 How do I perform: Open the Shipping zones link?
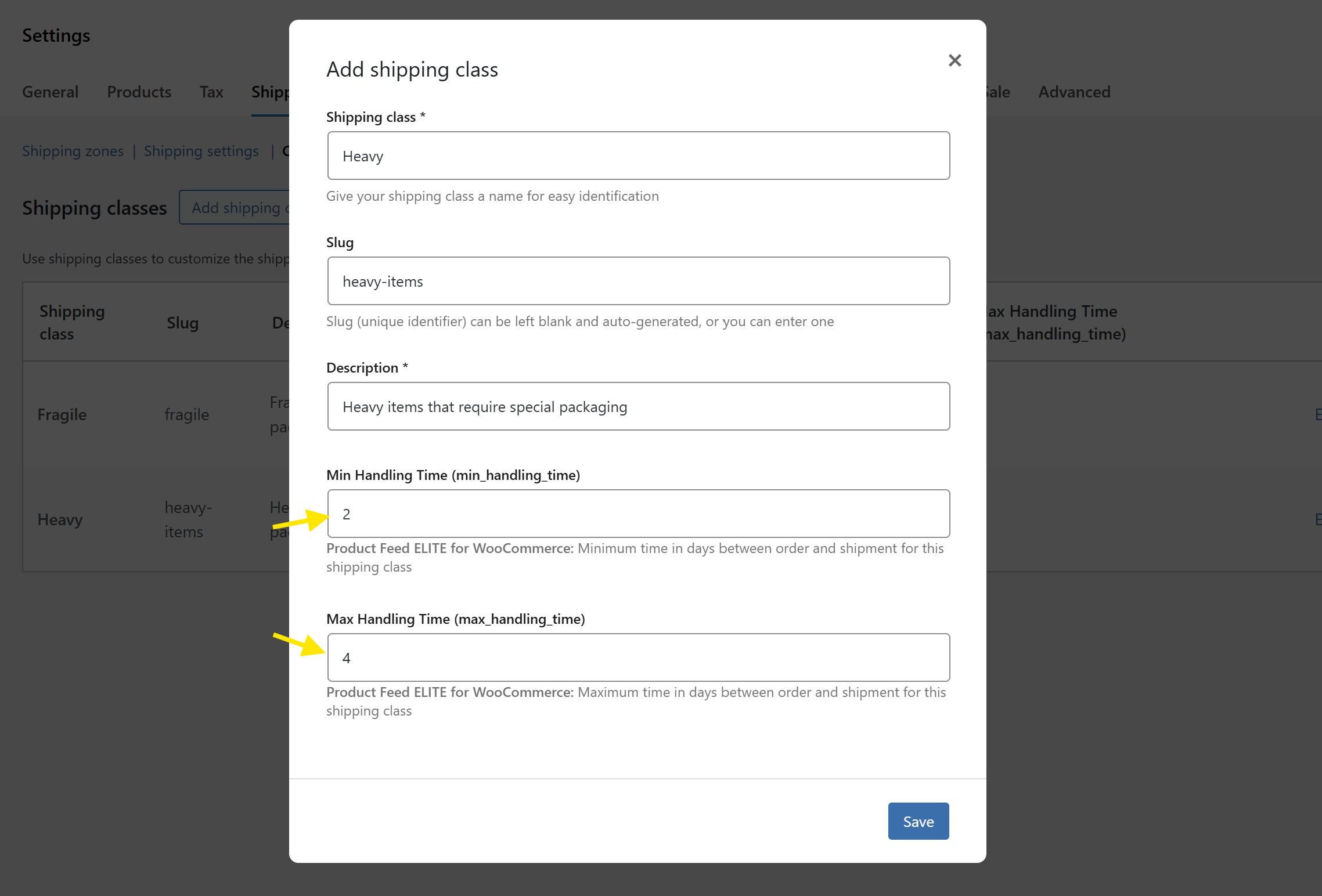(73, 151)
